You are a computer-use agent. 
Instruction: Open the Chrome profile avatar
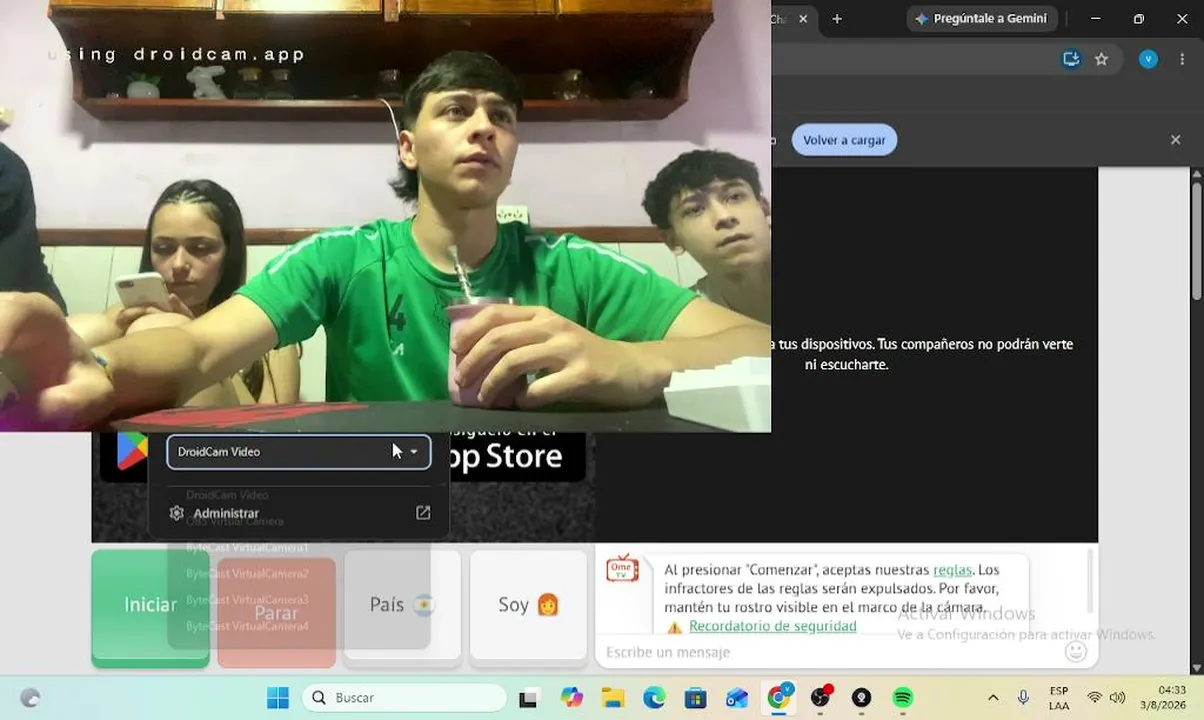point(1148,59)
